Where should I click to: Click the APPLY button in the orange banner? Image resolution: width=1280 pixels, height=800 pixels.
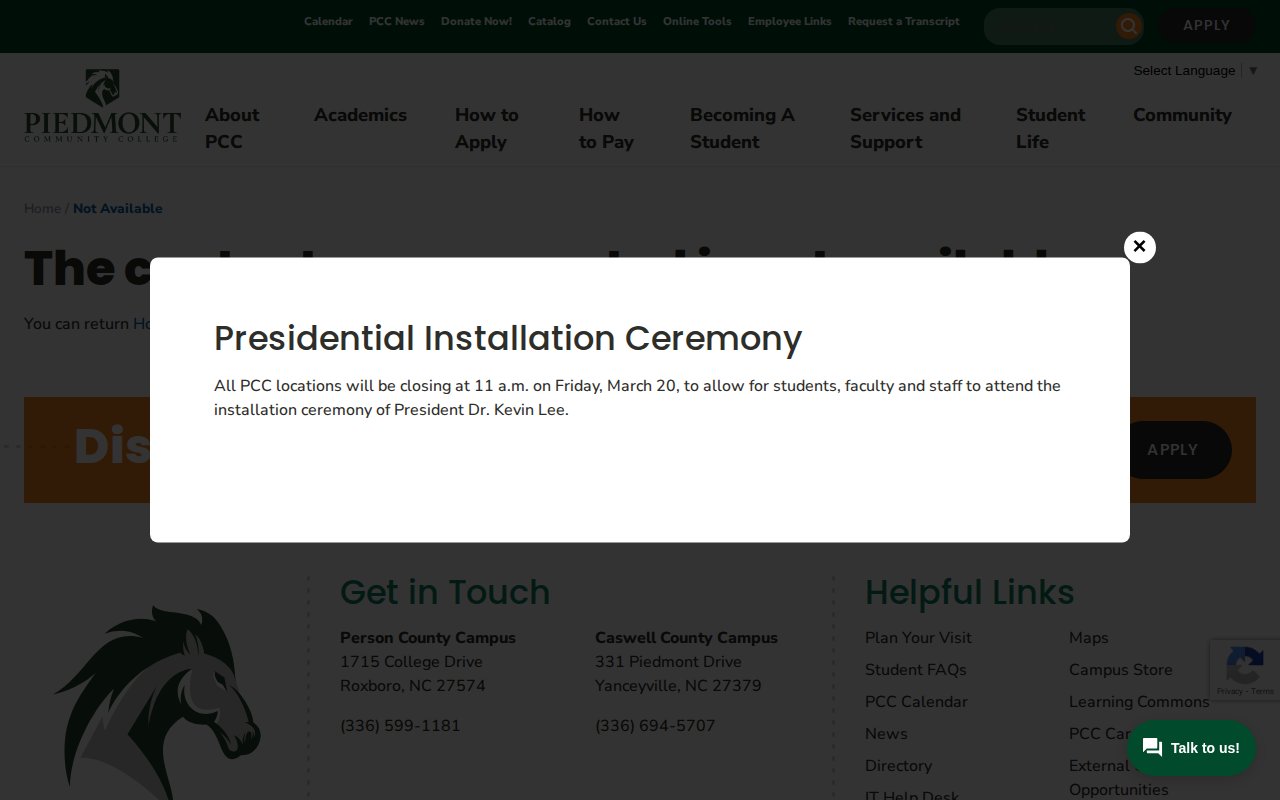click(1172, 449)
